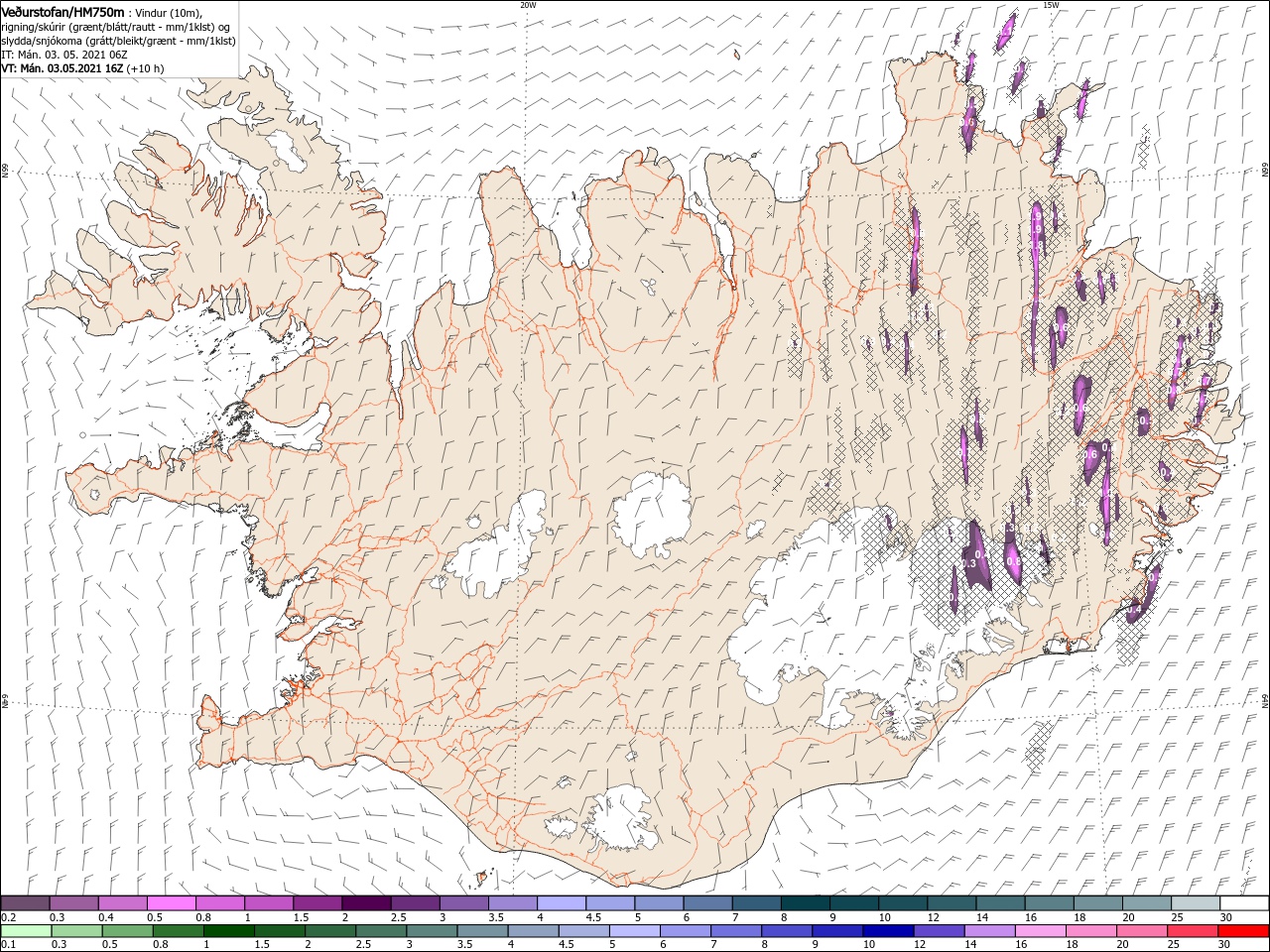This screenshot has width=1270, height=952.
Task: Click the '(+10 h)' forecast offset text
Action: [145, 68]
